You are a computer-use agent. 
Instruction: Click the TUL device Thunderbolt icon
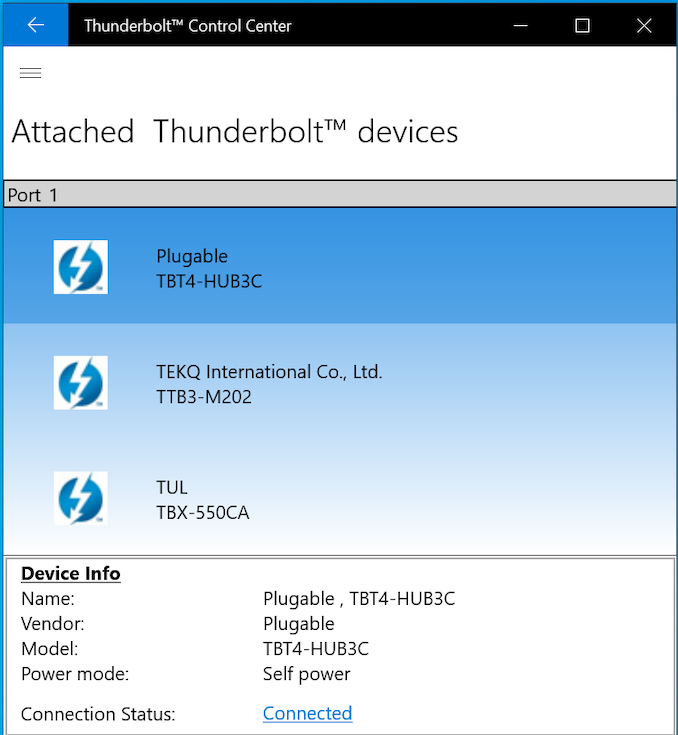pyautogui.click(x=80, y=499)
